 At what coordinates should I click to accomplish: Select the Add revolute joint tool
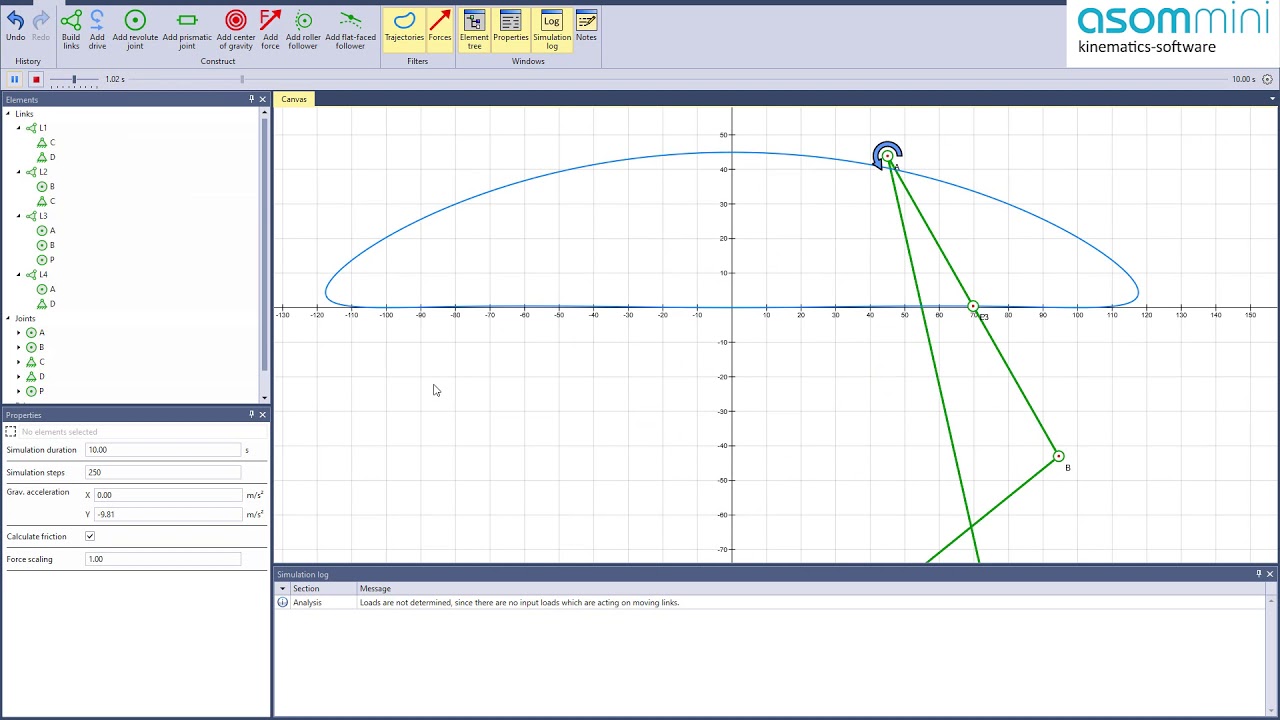135,30
